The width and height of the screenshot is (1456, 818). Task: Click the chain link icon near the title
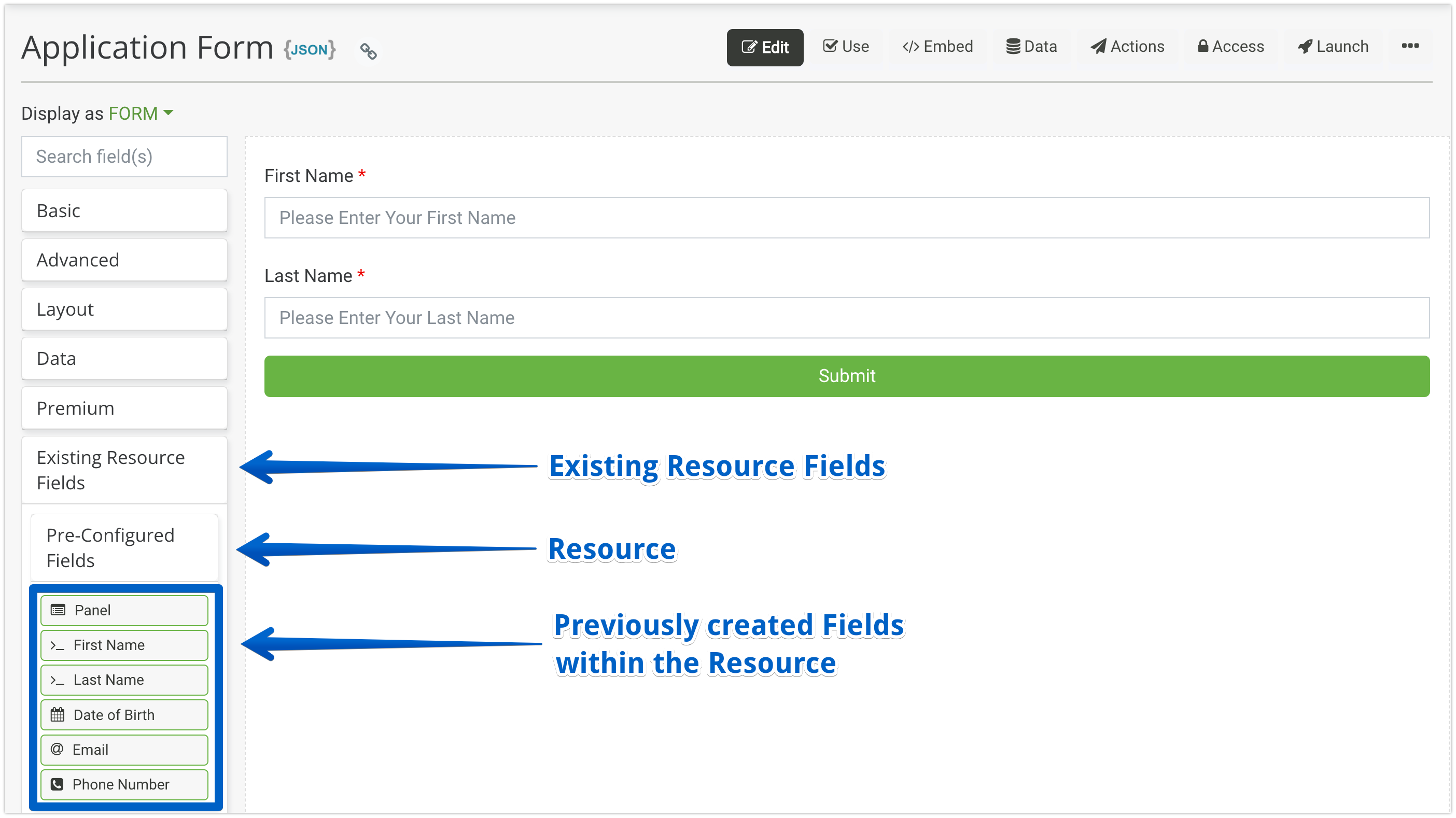(368, 51)
